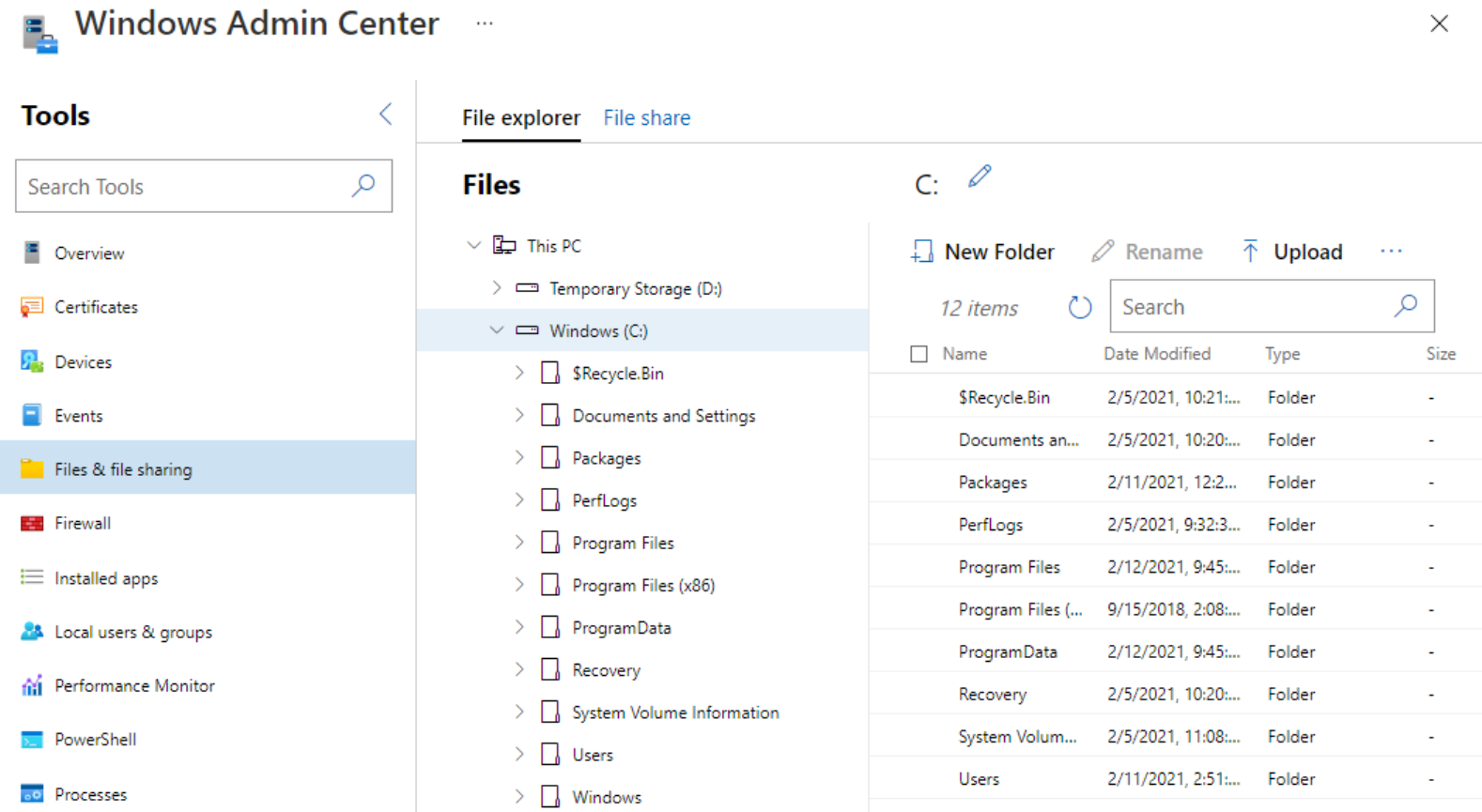1482x812 pixels.
Task: Open more file actions ellipsis menu
Action: 1391,252
